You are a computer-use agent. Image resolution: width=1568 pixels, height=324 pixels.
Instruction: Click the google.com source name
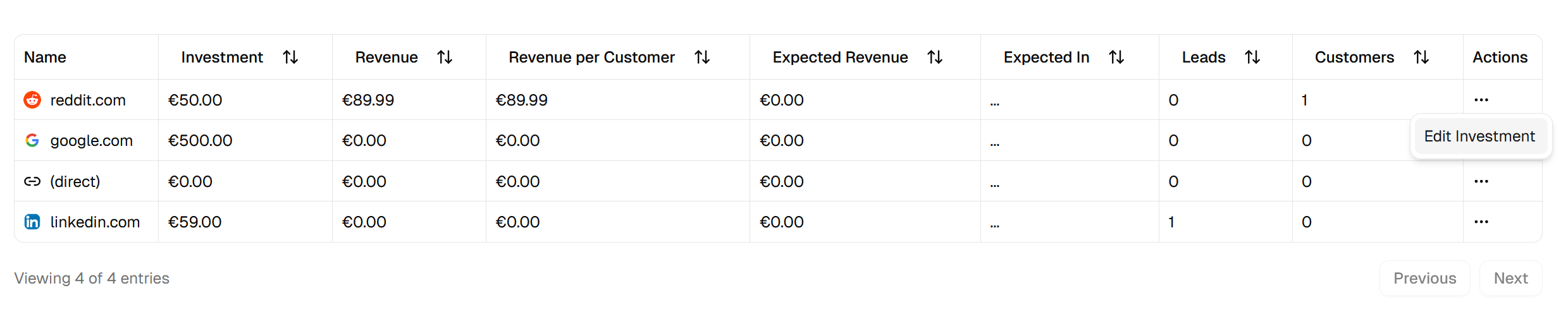[92, 140]
